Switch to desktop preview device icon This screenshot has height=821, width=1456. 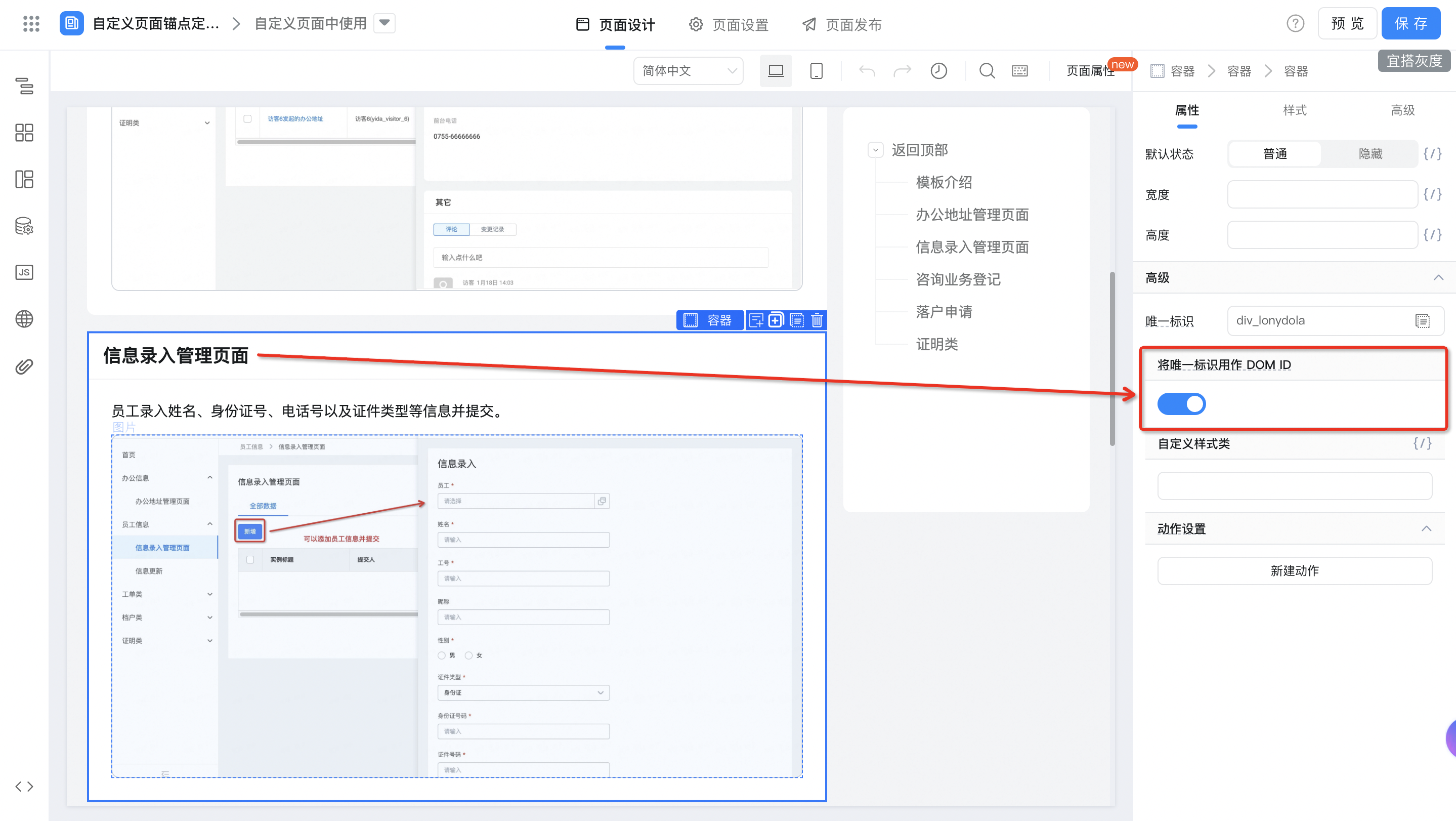point(776,71)
